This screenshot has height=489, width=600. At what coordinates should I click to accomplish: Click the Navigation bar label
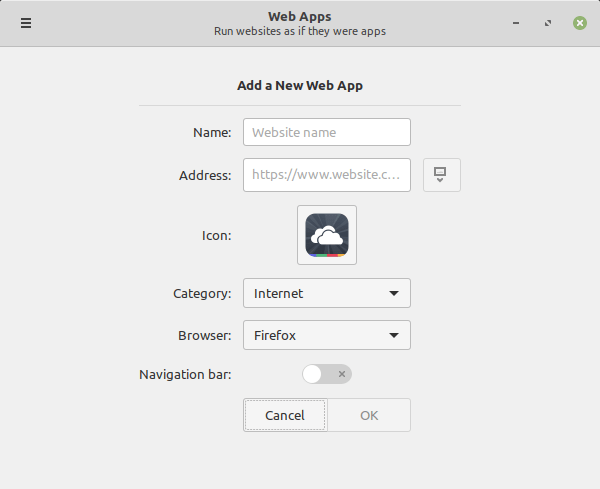pos(185,374)
